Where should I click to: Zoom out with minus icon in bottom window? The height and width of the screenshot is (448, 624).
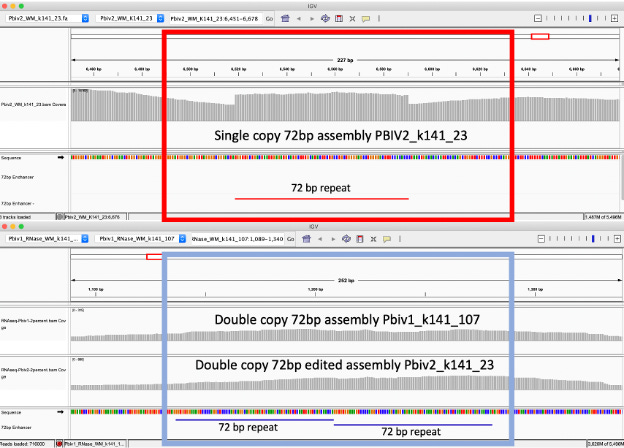[541, 239]
